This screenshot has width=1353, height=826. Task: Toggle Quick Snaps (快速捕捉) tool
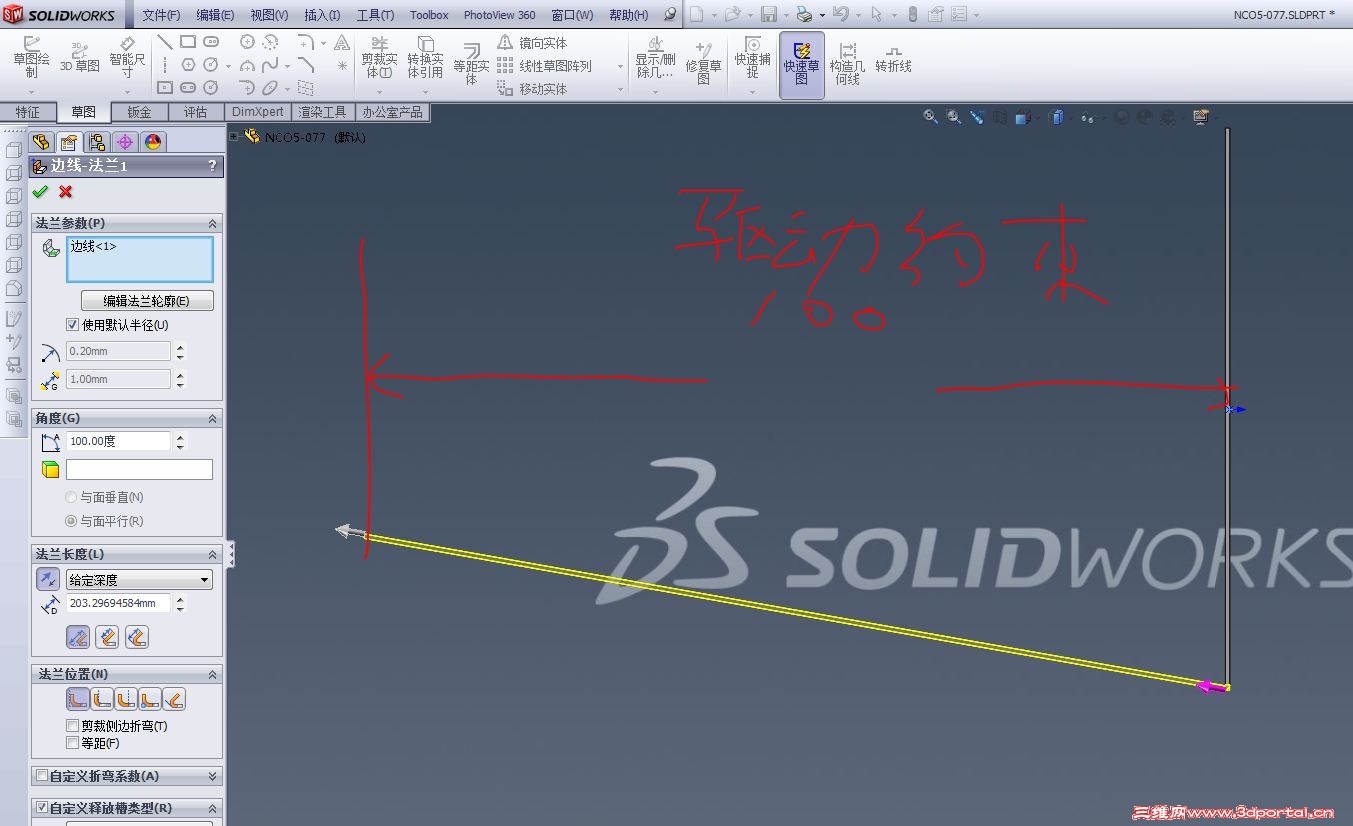752,59
